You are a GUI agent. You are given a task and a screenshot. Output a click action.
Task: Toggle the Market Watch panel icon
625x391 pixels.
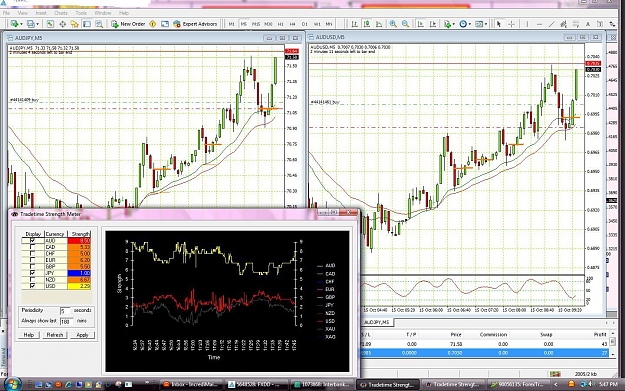(x=50, y=24)
